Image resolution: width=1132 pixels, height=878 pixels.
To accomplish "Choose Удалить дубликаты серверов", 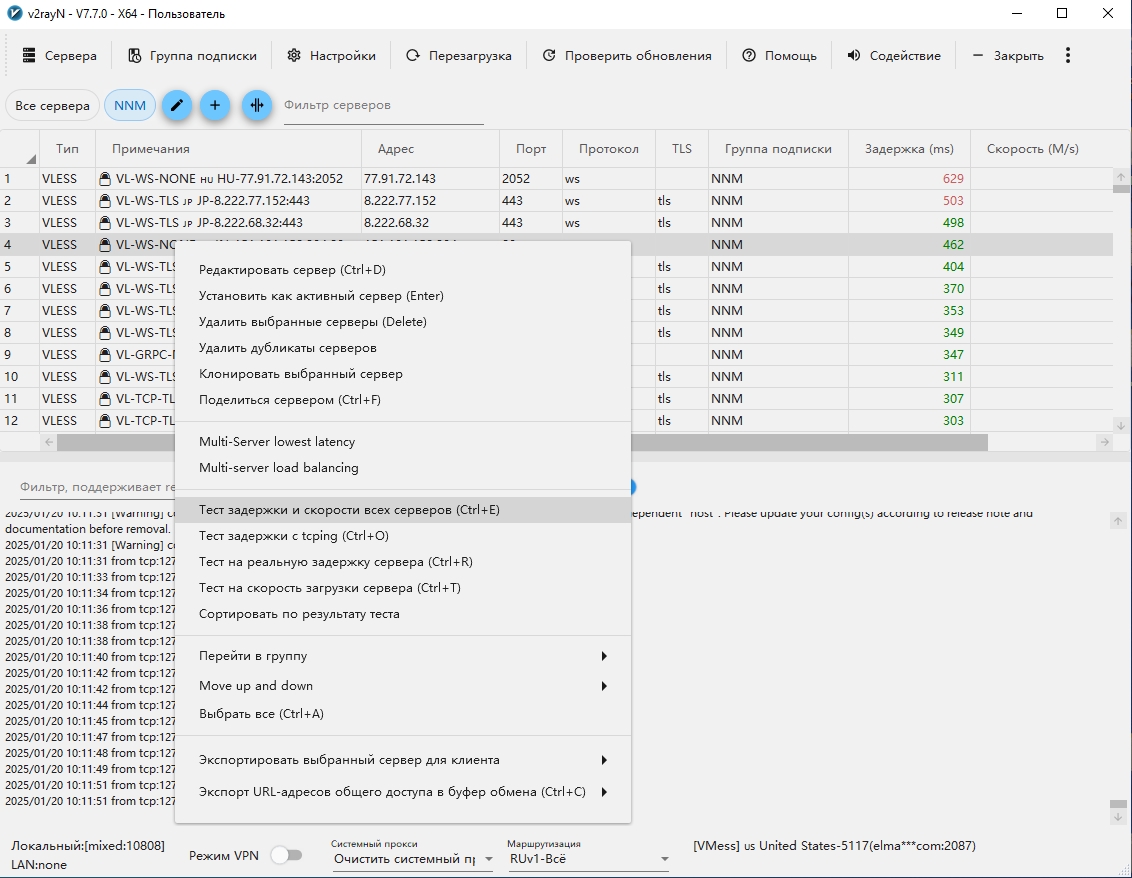I will click(x=403, y=348).
